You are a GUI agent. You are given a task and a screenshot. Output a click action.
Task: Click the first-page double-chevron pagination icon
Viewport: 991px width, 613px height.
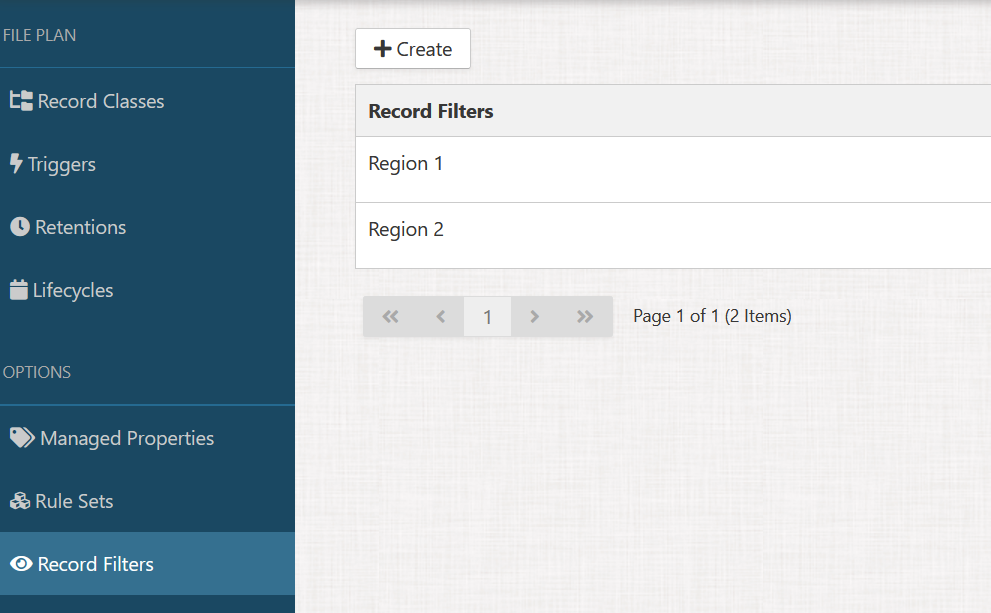pos(389,315)
